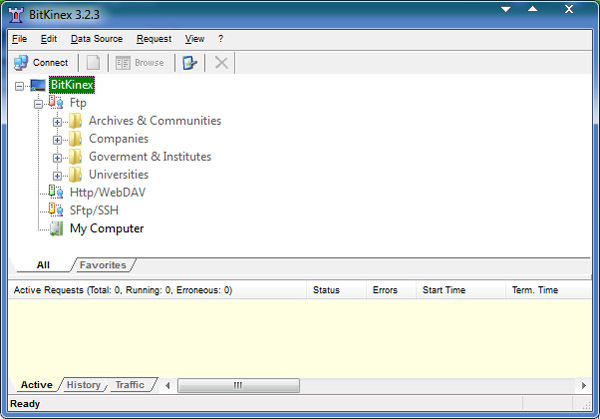This screenshot has width=600, height=419.
Task: Click the edit properties pencil icon
Action: pyautogui.click(x=190, y=63)
